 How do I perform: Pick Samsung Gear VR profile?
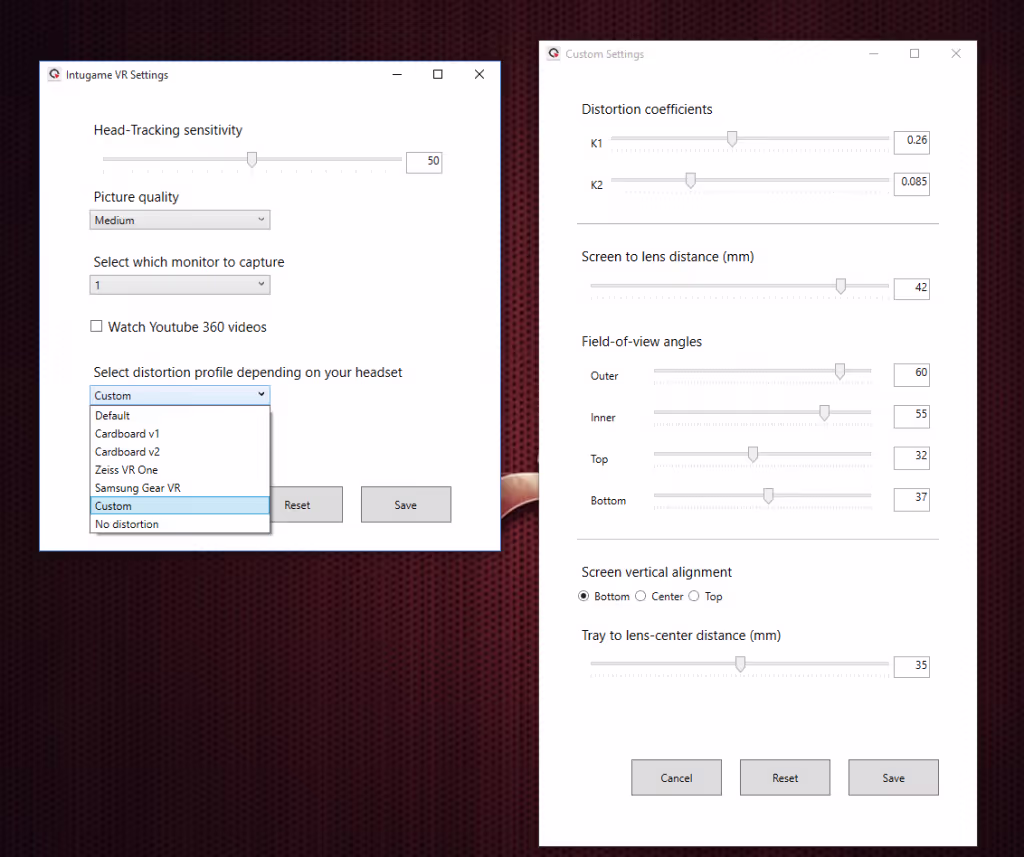(x=180, y=488)
